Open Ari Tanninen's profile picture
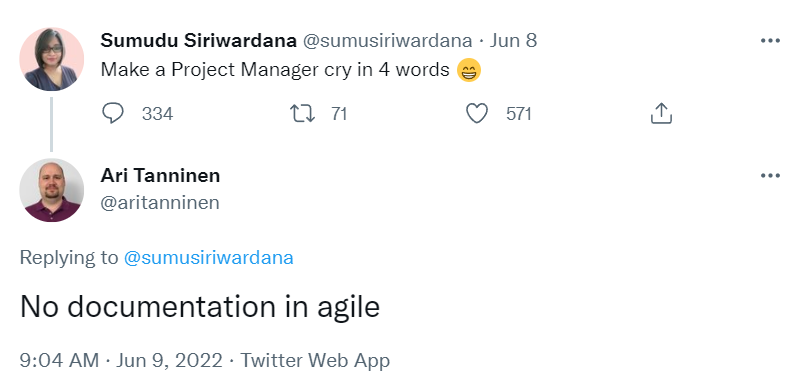 click(x=51, y=190)
